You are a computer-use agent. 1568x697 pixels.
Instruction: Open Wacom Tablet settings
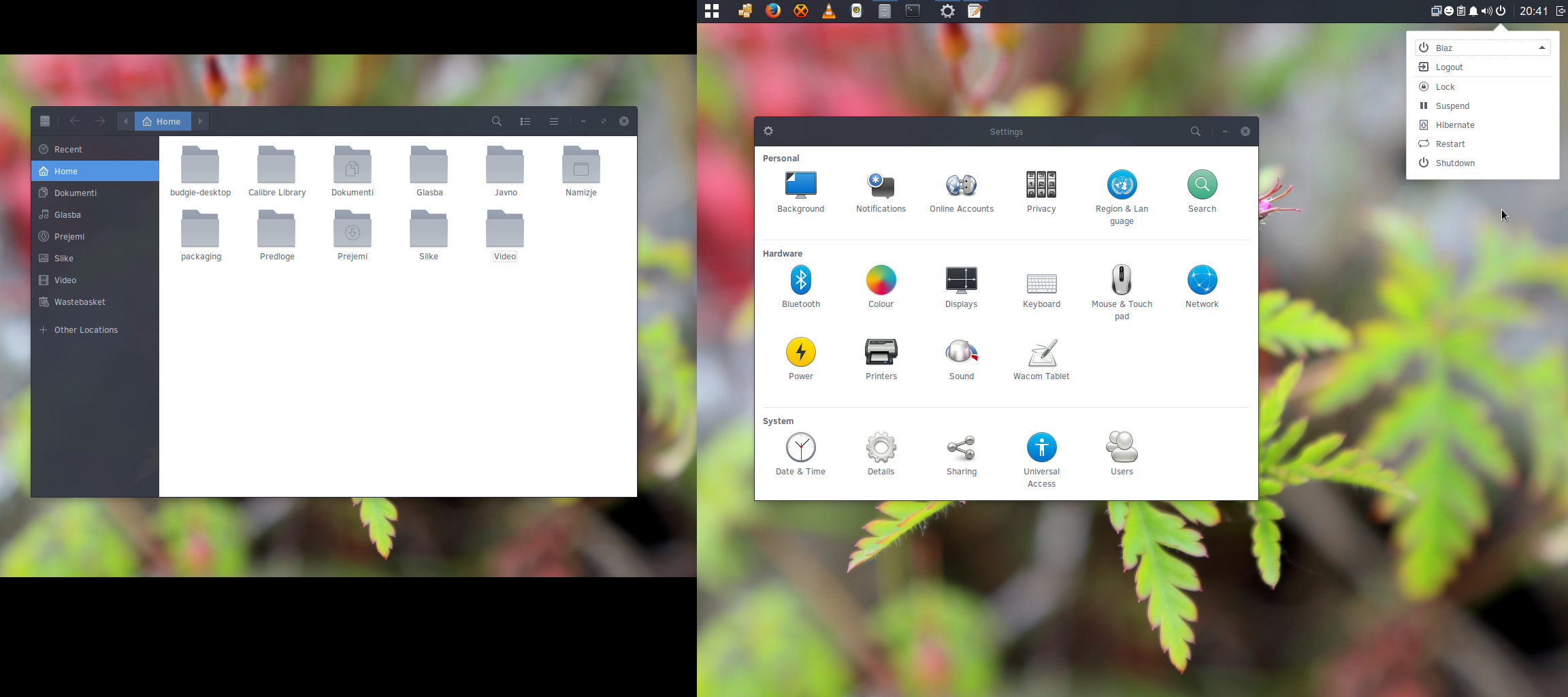(1042, 359)
